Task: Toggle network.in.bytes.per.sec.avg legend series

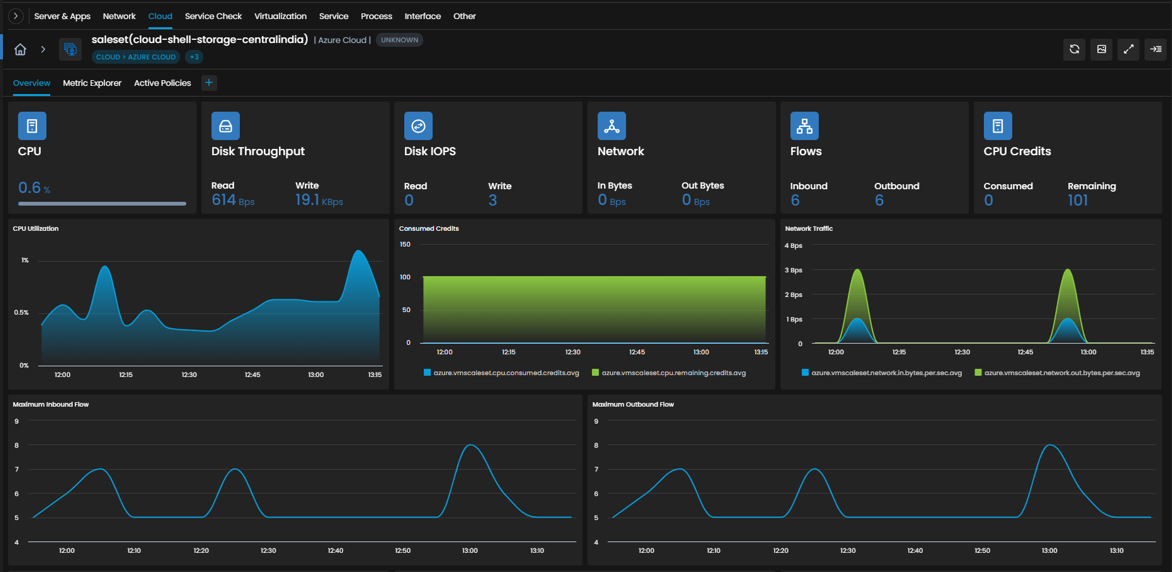Action: [881, 372]
